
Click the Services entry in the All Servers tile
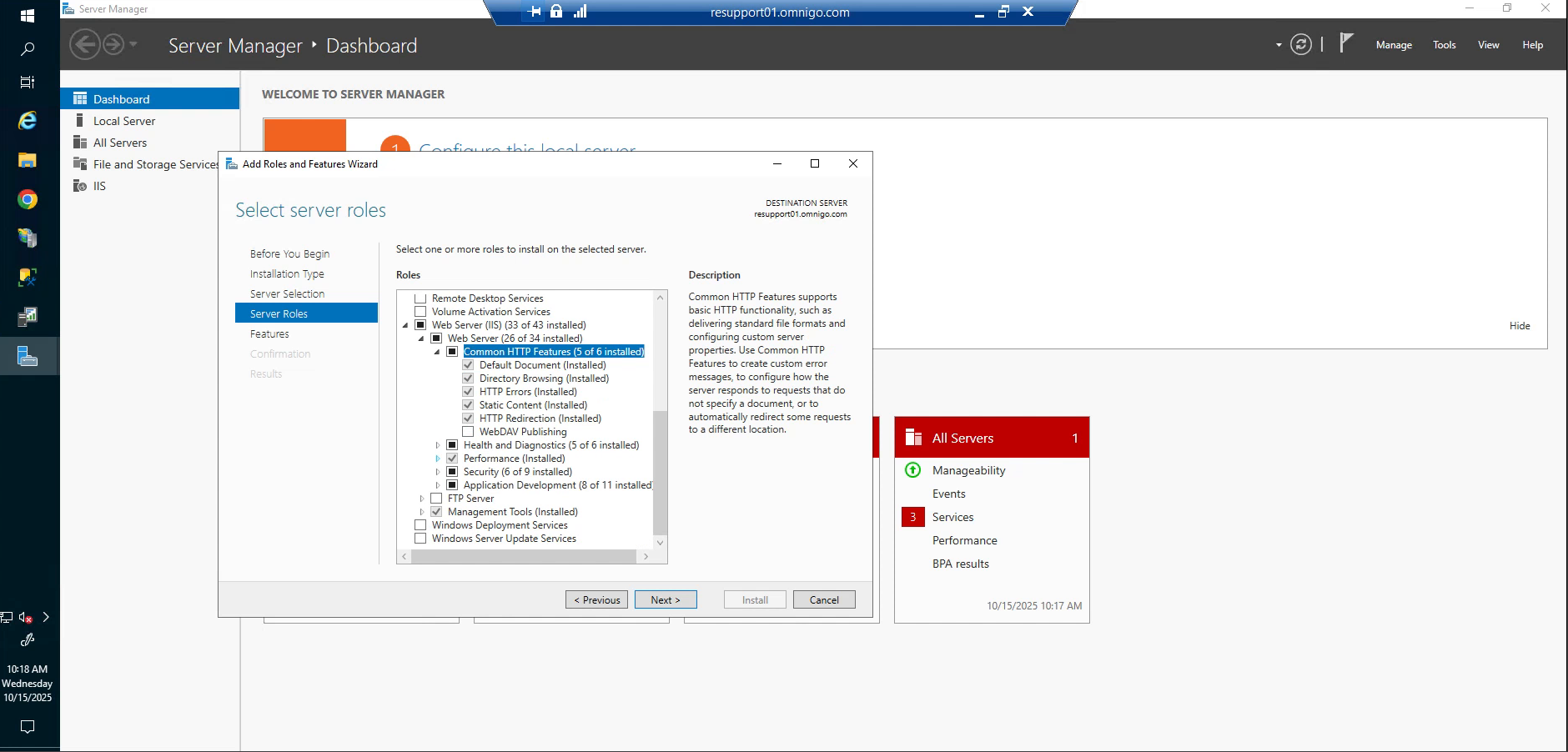(x=952, y=517)
